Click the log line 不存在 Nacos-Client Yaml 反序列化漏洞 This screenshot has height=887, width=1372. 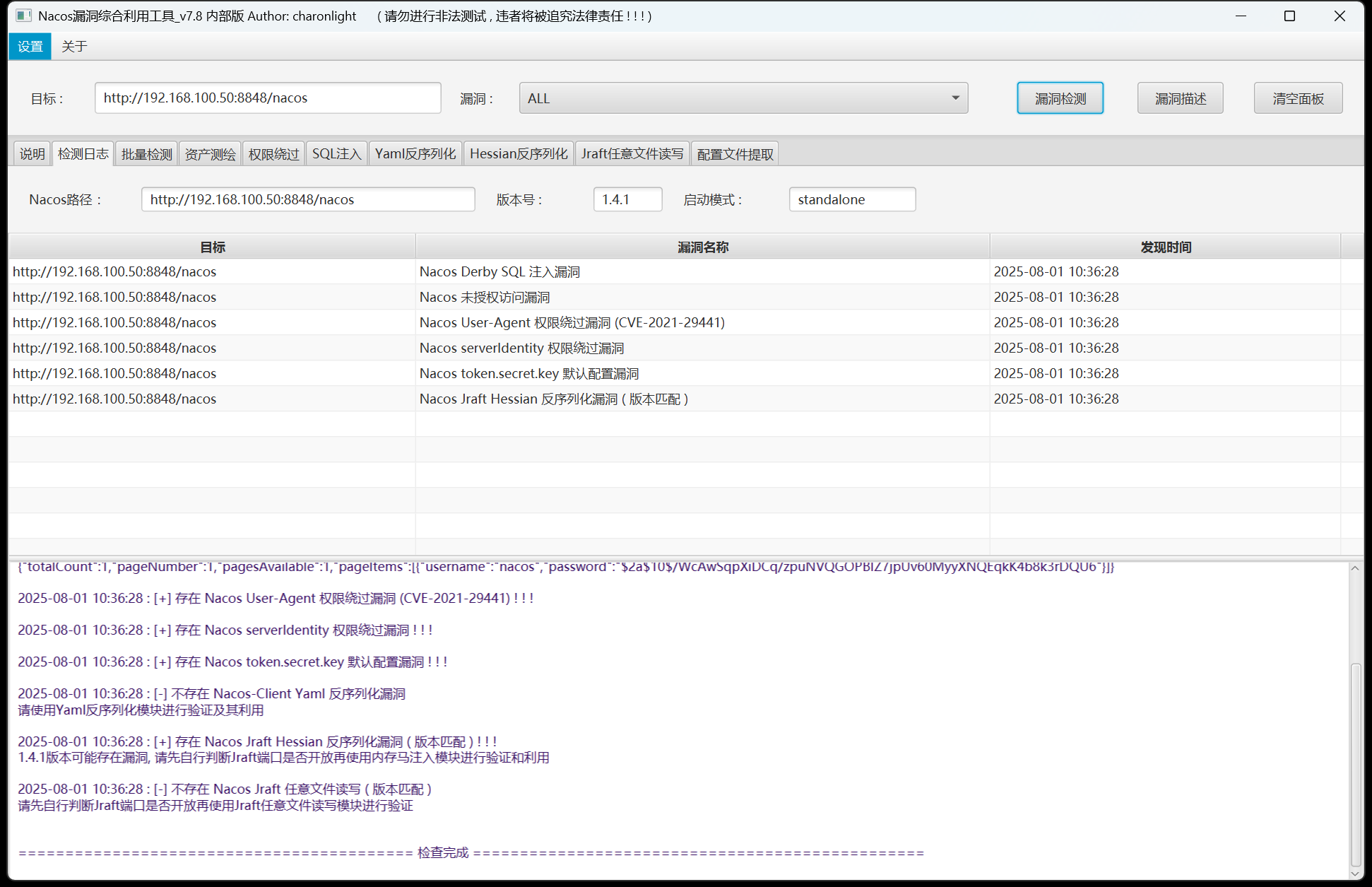click(x=212, y=693)
